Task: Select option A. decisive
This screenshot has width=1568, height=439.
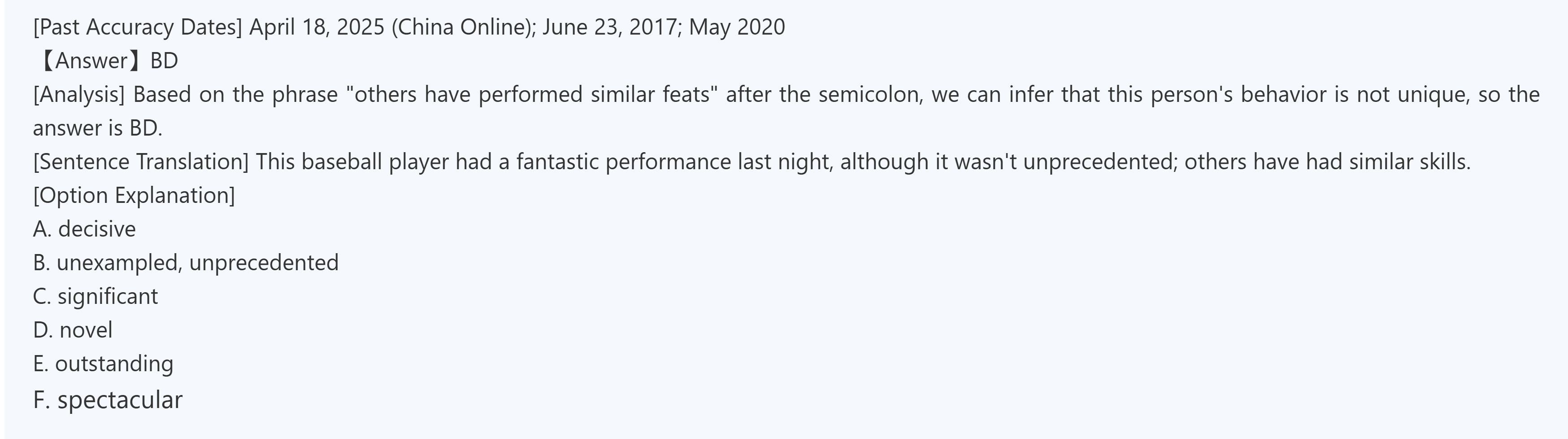Action: (x=85, y=229)
